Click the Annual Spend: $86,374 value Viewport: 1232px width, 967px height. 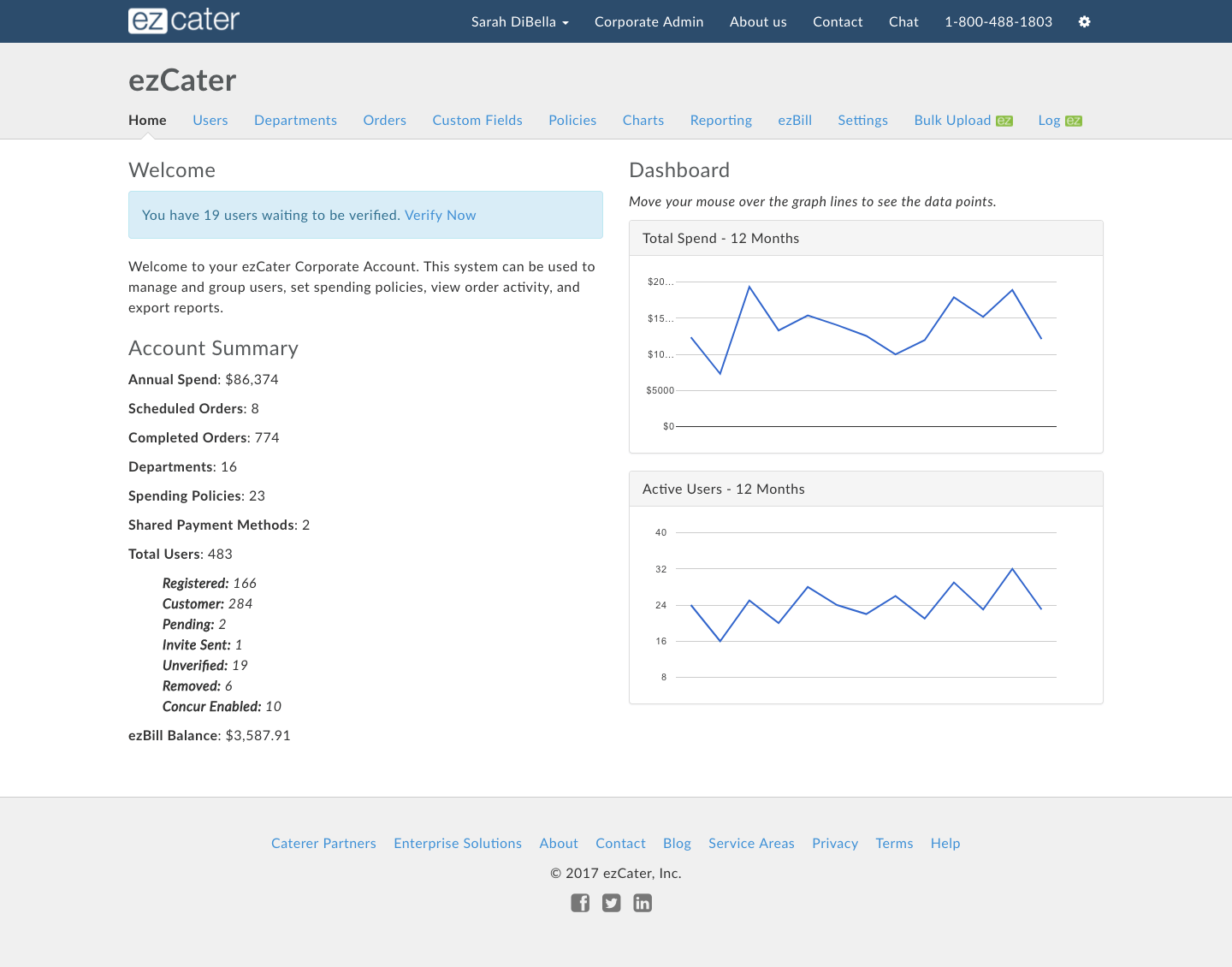point(252,380)
